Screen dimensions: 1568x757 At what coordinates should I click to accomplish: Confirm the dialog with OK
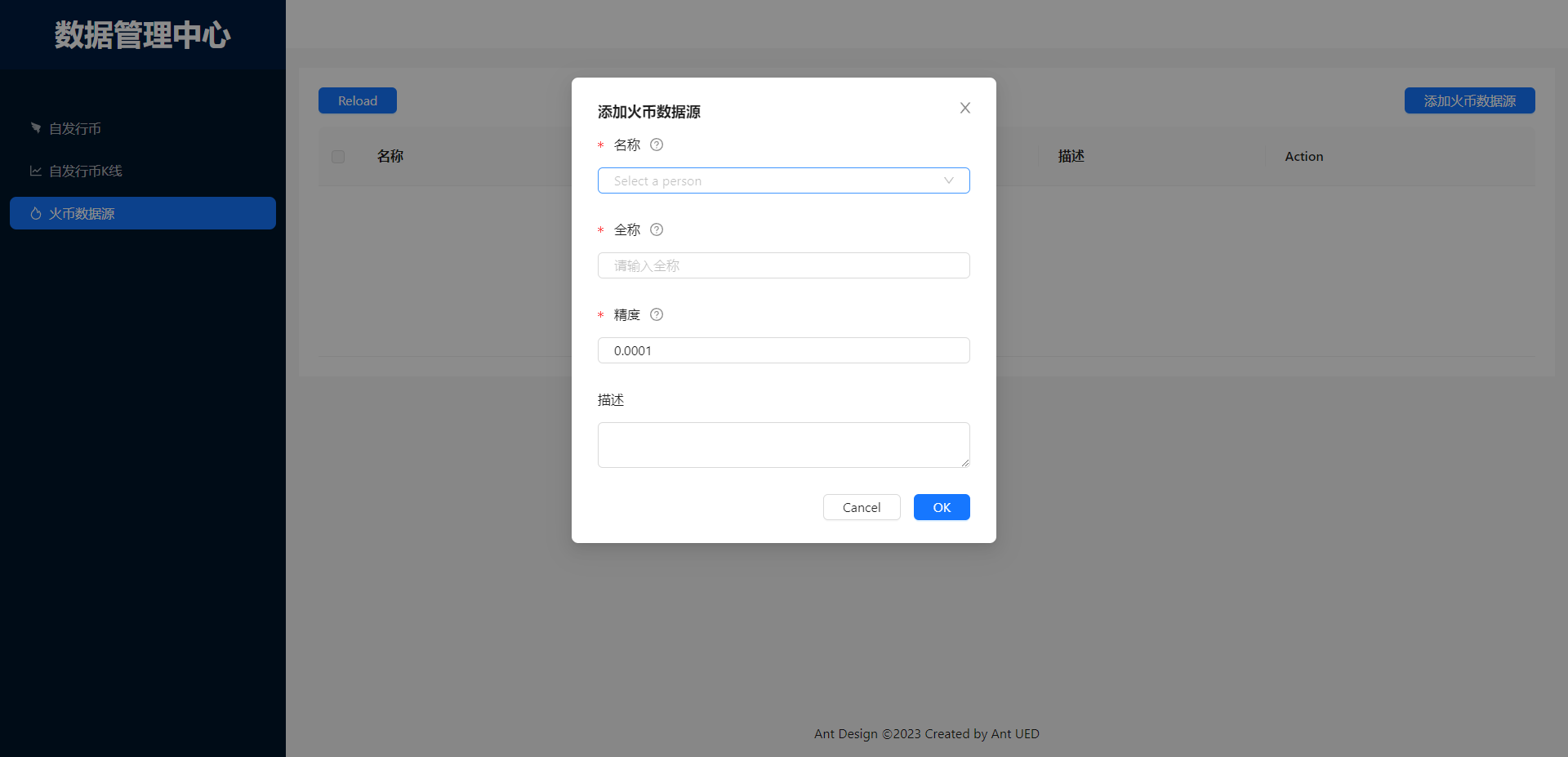point(941,507)
